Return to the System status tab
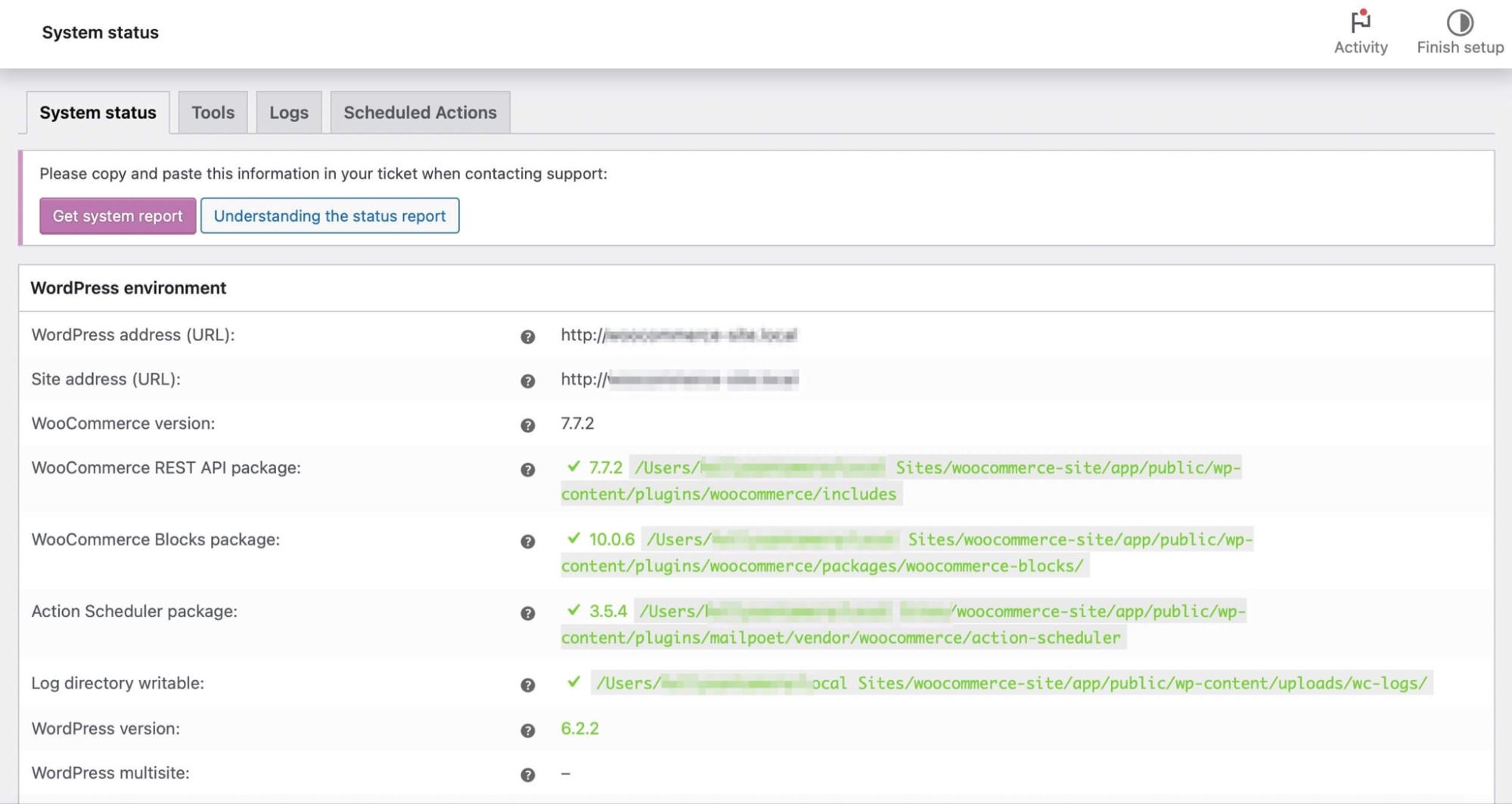The image size is (1512, 804). click(98, 112)
